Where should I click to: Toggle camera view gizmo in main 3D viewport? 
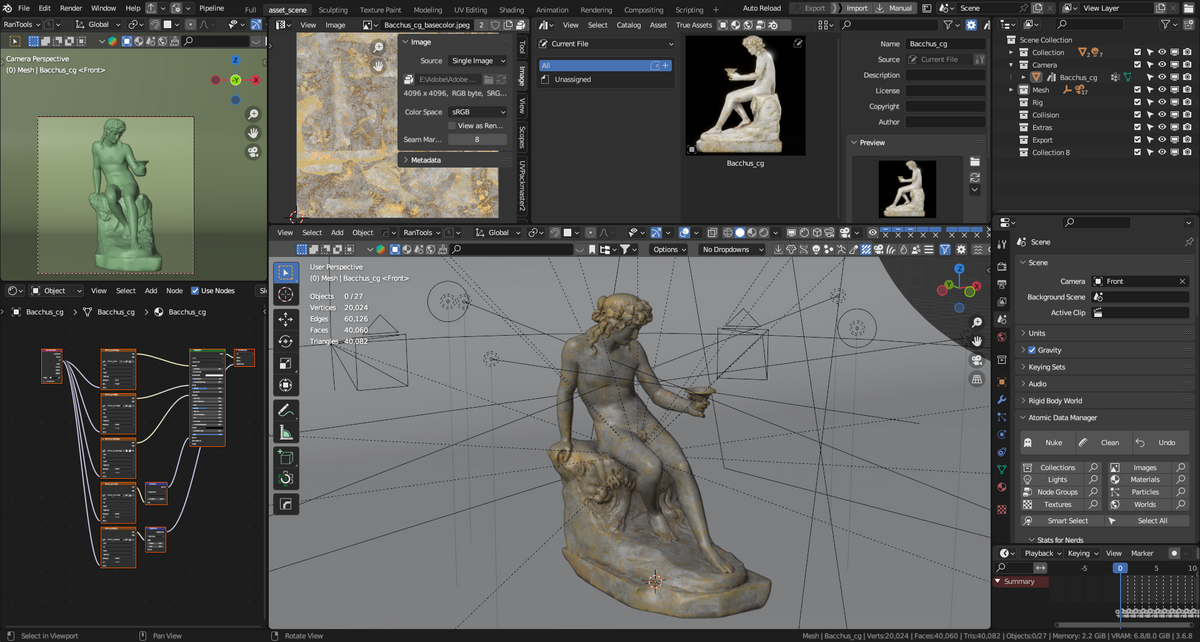976,360
